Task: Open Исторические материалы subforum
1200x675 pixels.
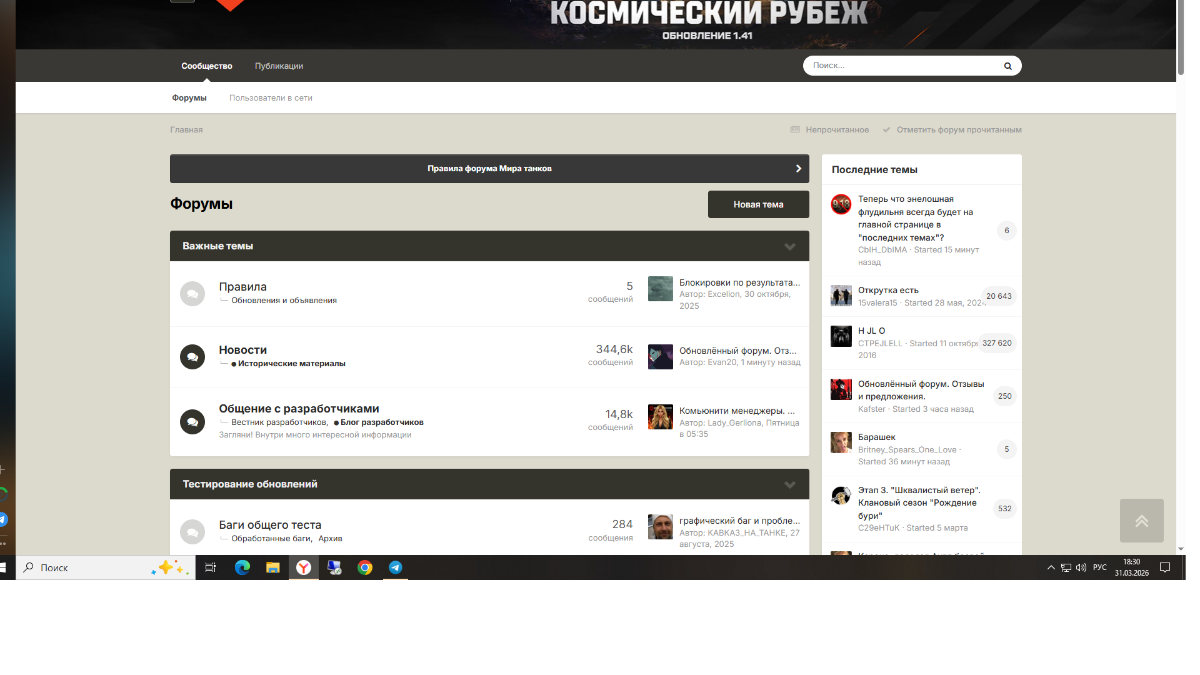Action: click(291, 364)
